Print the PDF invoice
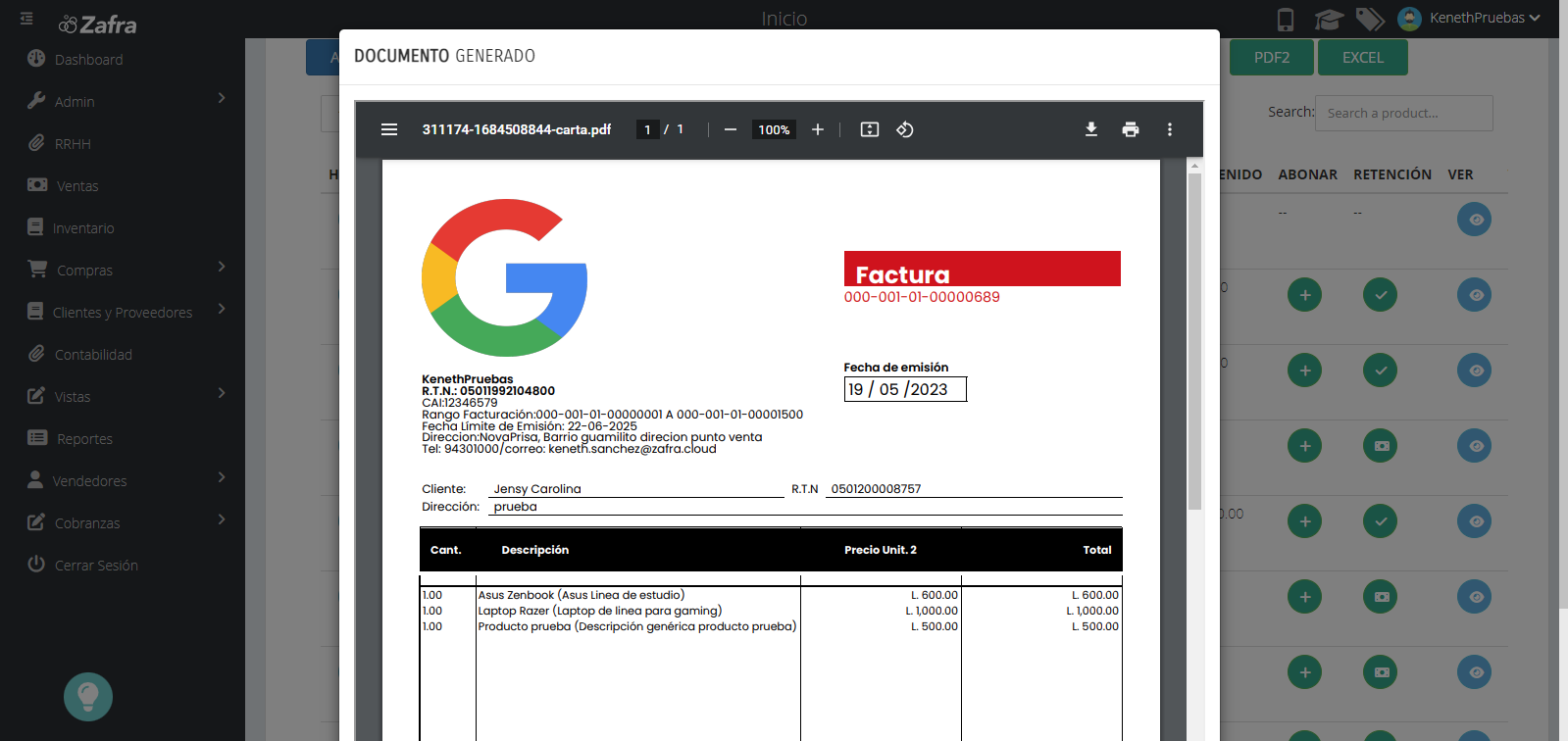The width and height of the screenshot is (1568, 741). coord(1131,129)
